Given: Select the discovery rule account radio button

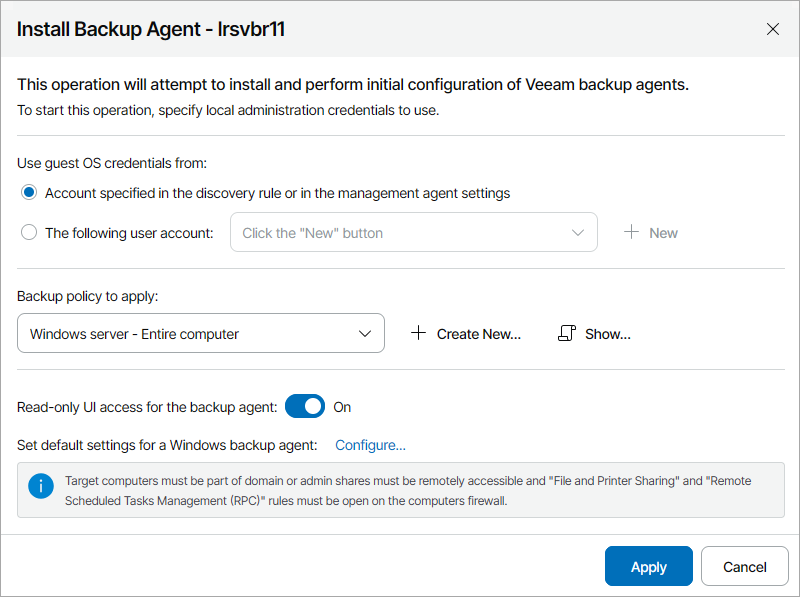Looking at the screenshot, I should tap(29, 193).
